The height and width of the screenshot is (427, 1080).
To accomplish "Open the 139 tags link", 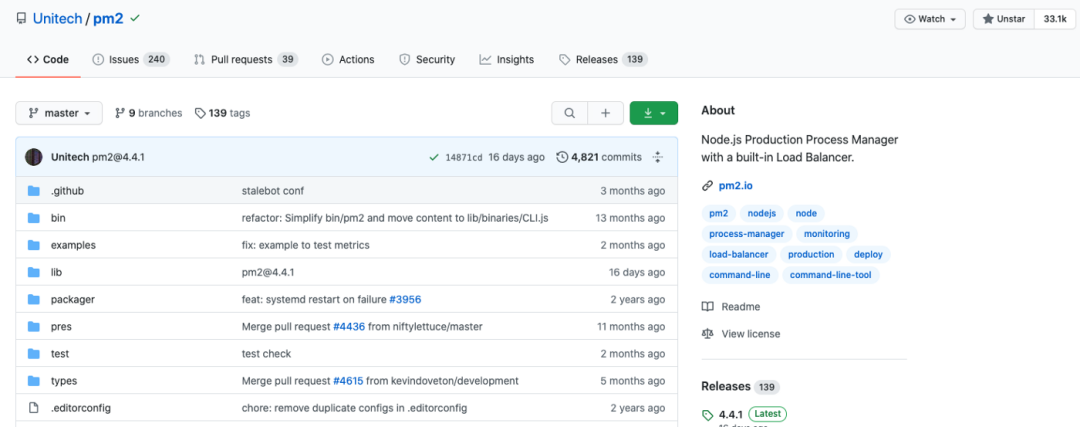I will tap(222, 113).
